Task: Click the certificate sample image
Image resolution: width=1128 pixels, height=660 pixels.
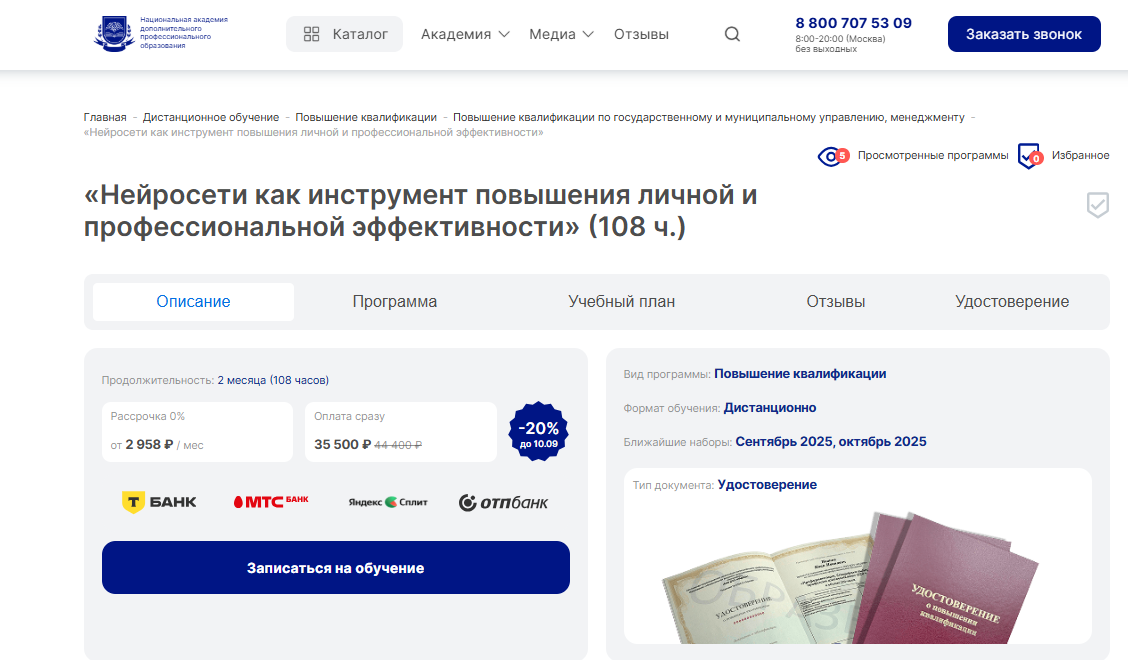Action: pos(851,577)
